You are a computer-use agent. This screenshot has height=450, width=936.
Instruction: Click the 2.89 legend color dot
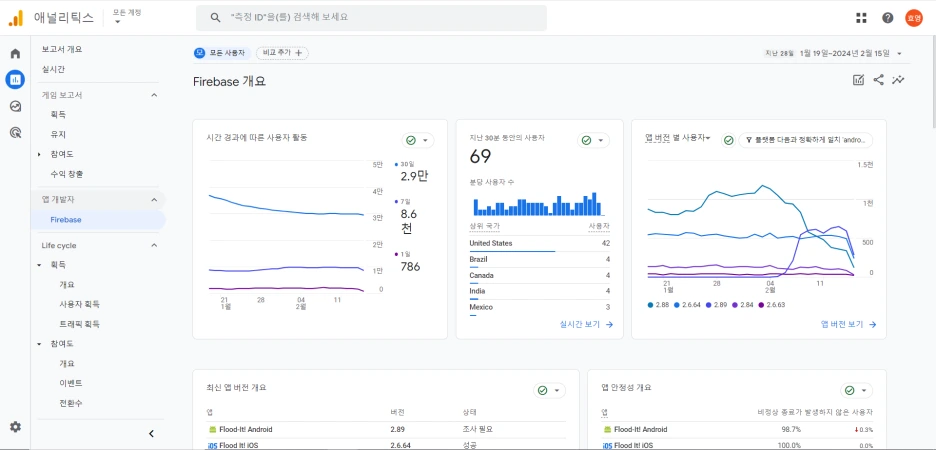point(708,305)
